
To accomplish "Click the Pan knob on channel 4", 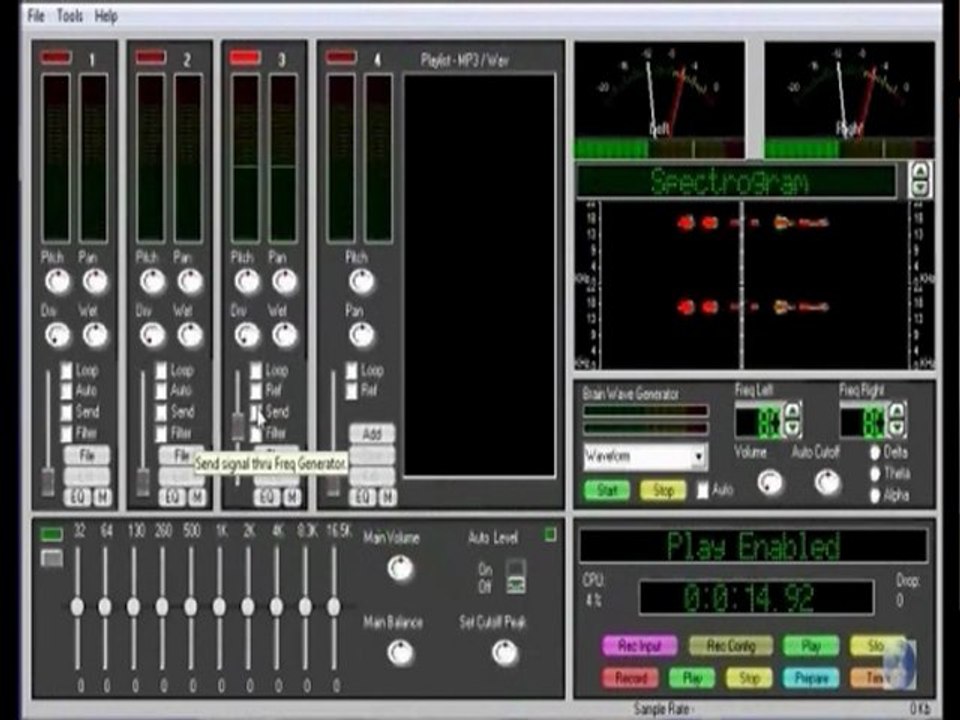I will (x=361, y=335).
